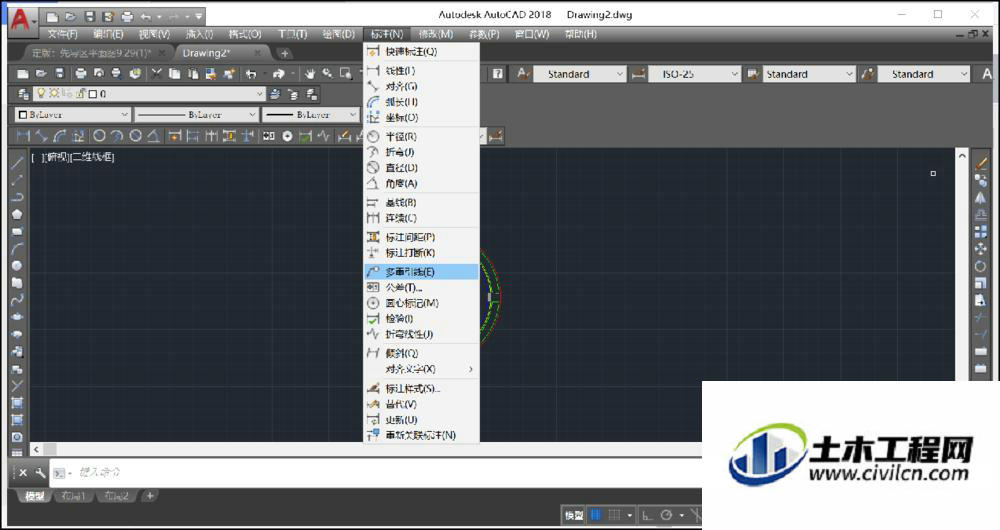The height and width of the screenshot is (530, 1000).
Task: Select the Arc tool in draw toolbar
Action: 17,249
